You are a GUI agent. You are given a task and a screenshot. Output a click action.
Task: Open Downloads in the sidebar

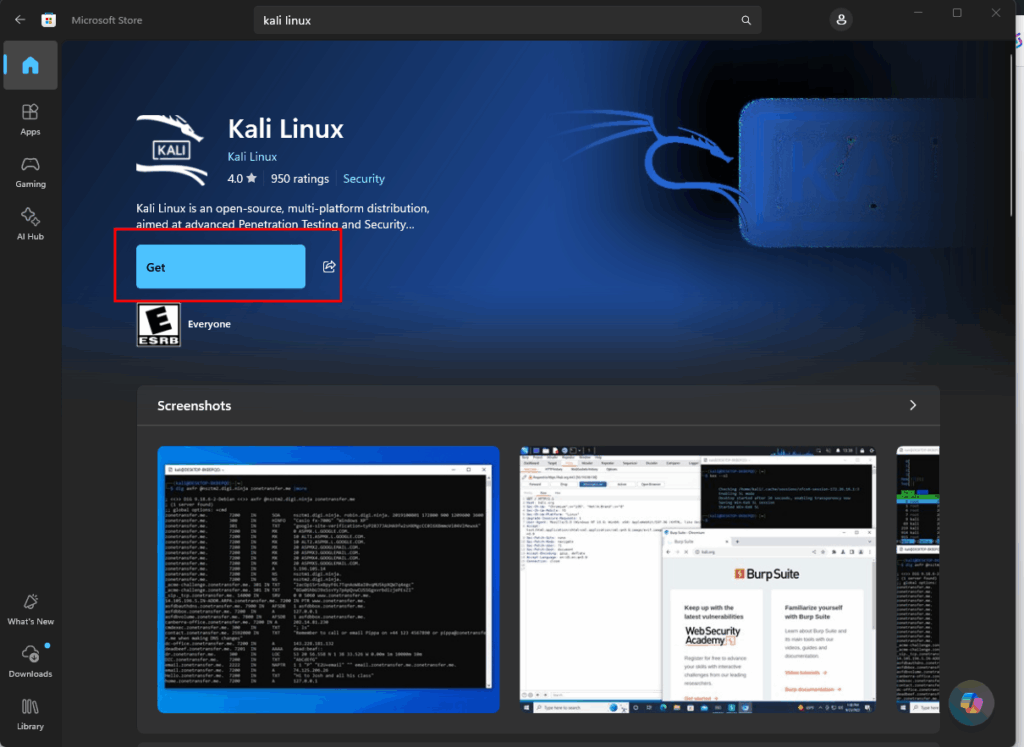coord(31,661)
